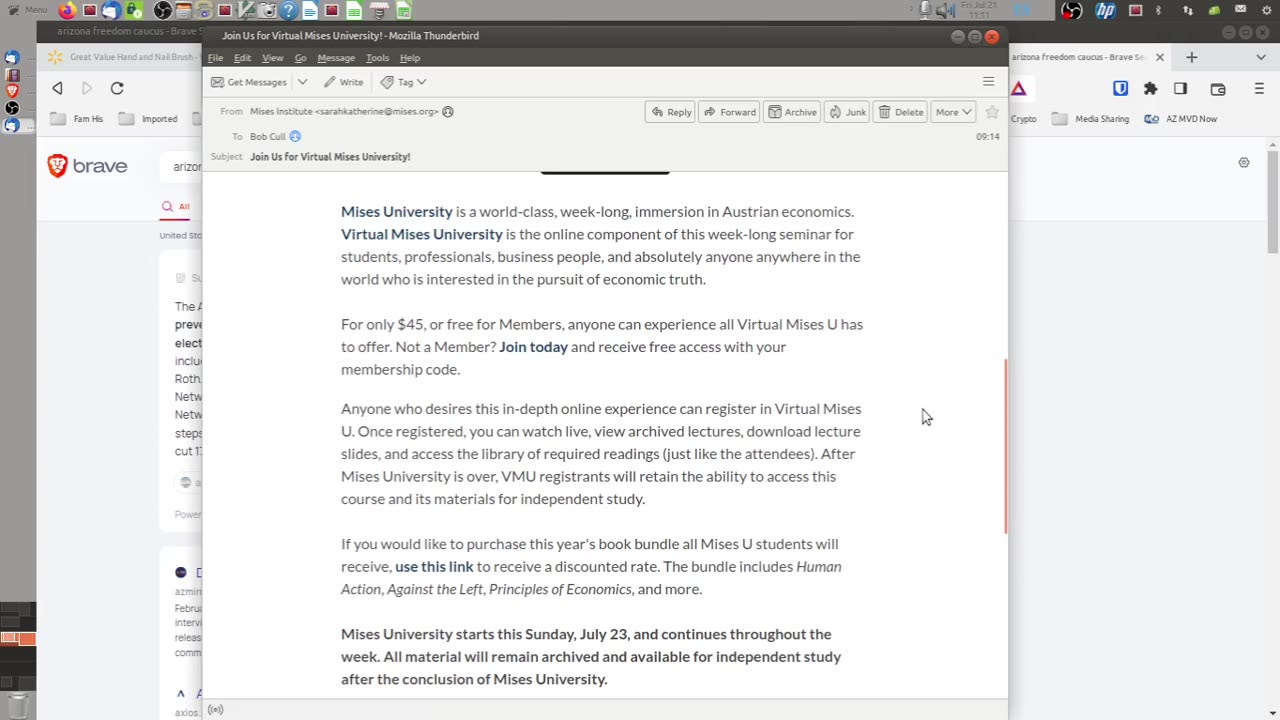The height and width of the screenshot is (720, 1280).
Task: Launch OBS Studio from top panel
Action: (163, 11)
